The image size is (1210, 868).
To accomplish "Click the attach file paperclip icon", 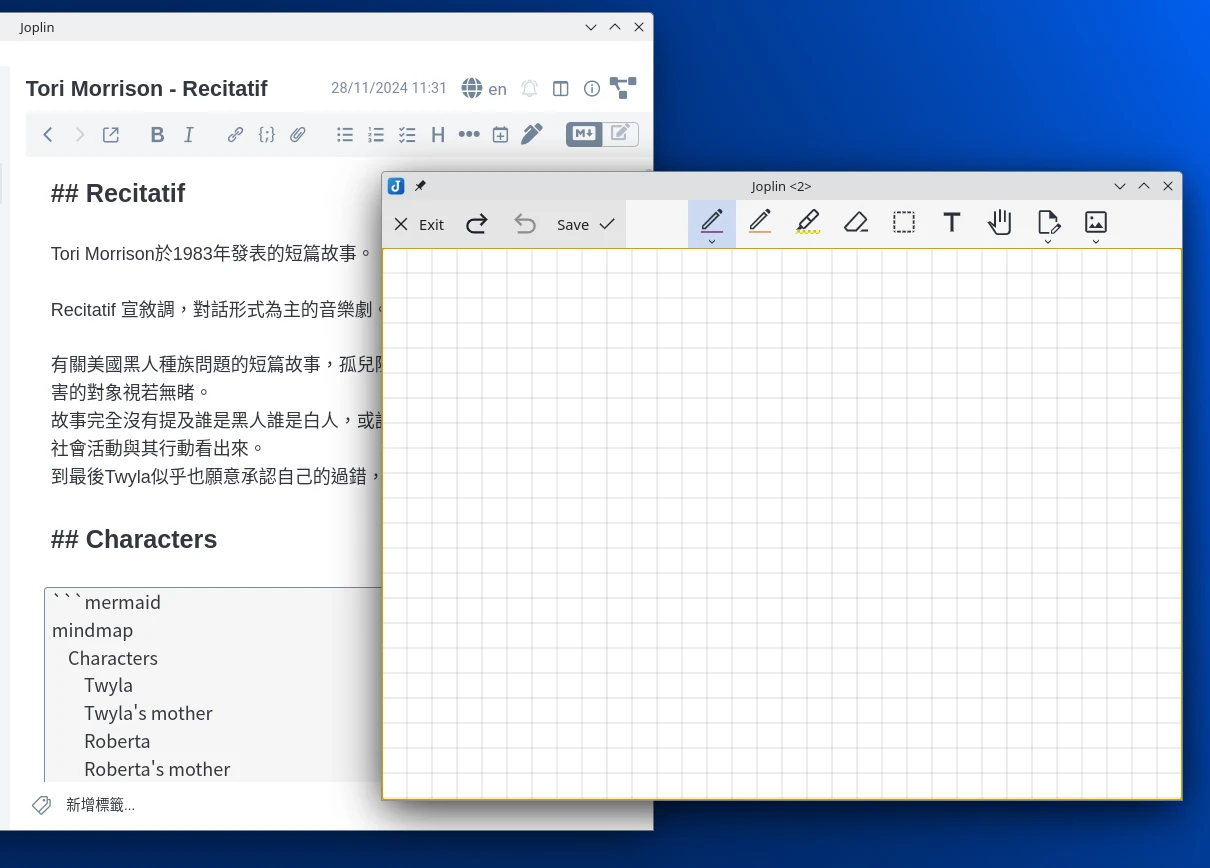I will pyautogui.click(x=298, y=135).
